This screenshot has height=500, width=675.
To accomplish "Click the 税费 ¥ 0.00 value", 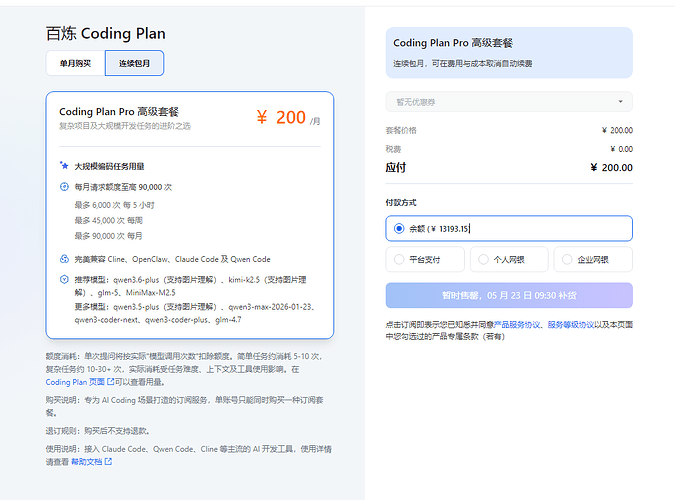I will click(622, 149).
